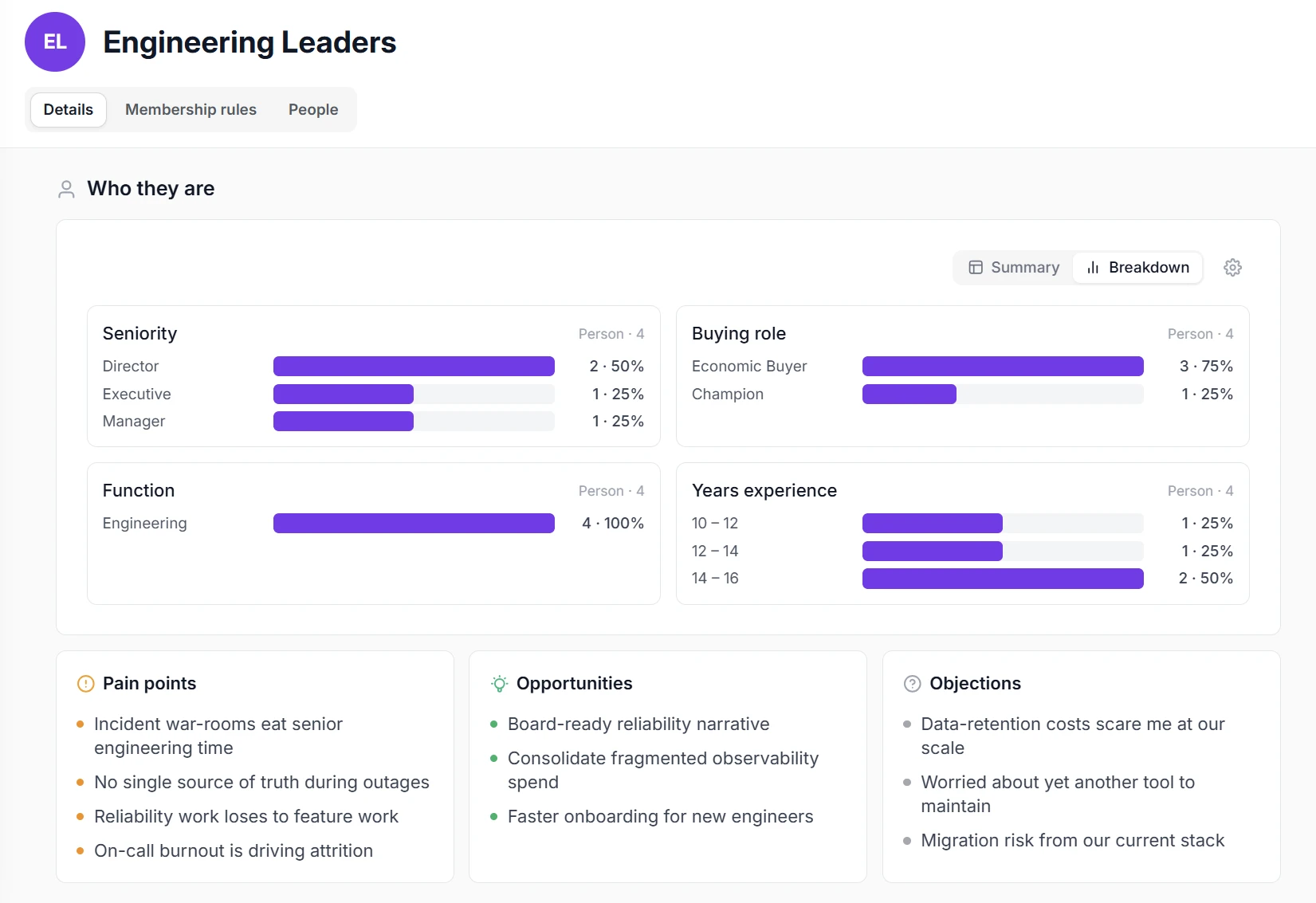This screenshot has height=903, width=1316.
Task: Click 'Board-ready reliability narrative'
Action: (638, 724)
